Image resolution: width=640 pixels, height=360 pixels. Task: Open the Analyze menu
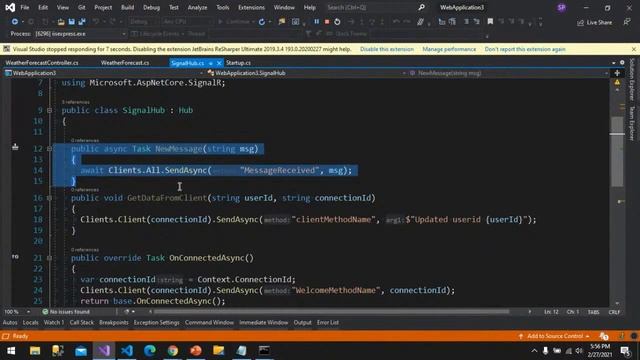click(197, 7)
